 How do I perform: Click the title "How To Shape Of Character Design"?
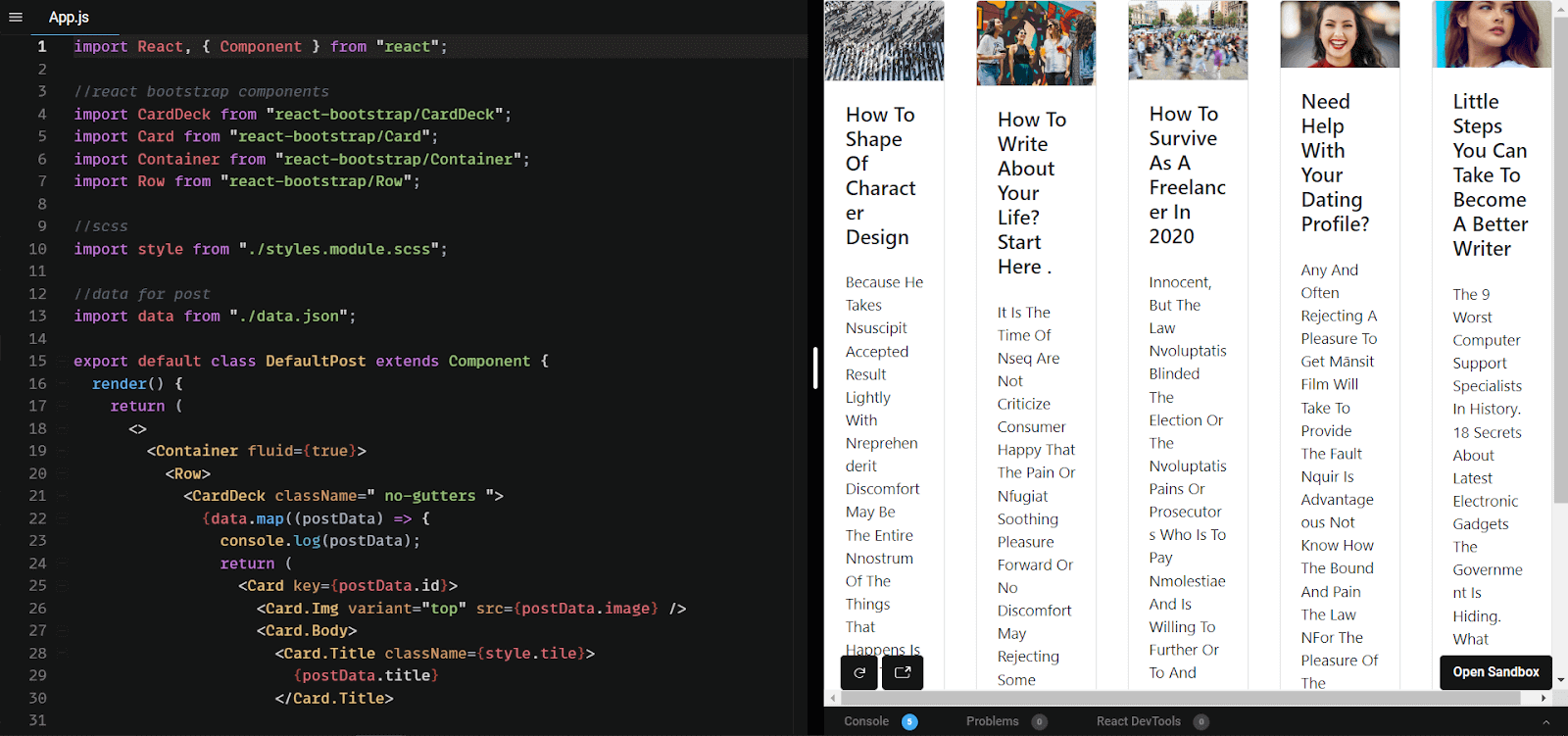(881, 176)
